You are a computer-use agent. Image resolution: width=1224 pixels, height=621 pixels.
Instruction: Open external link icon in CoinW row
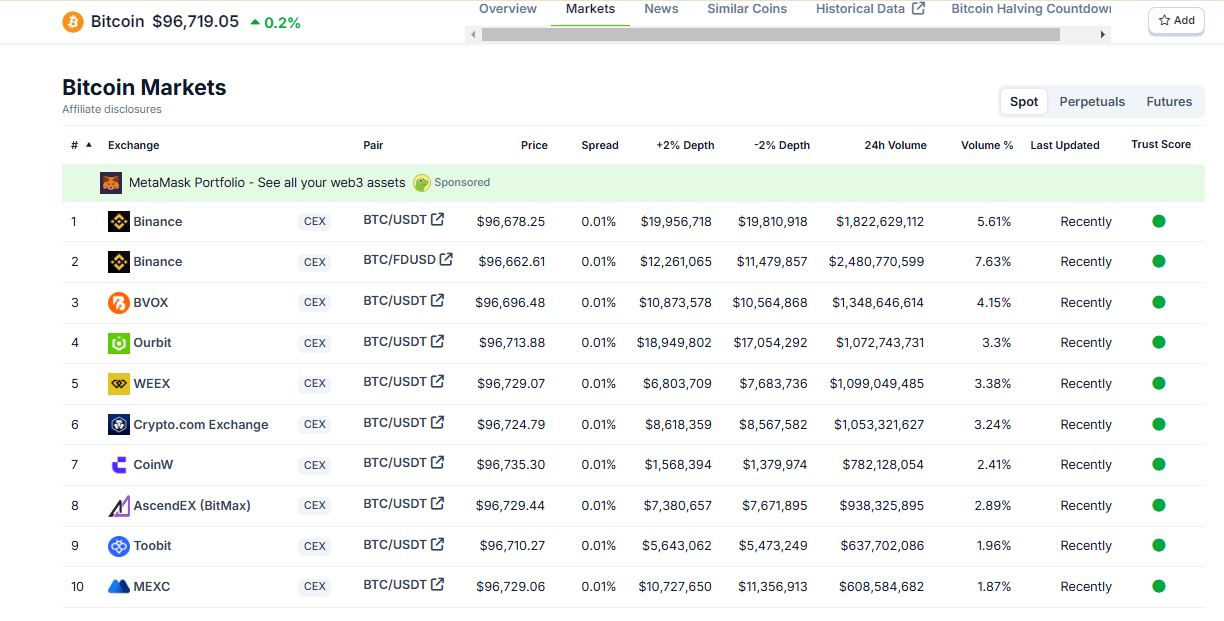click(437, 462)
